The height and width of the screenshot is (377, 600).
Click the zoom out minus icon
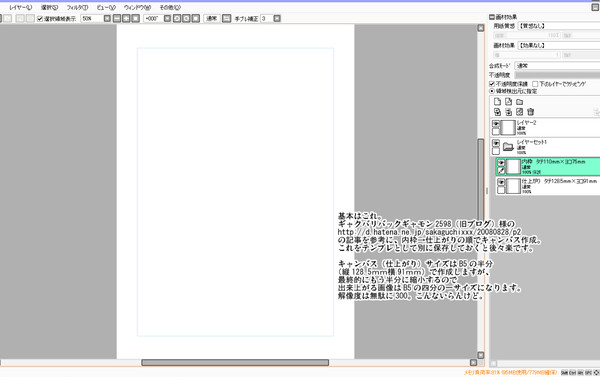click(117, 18)
